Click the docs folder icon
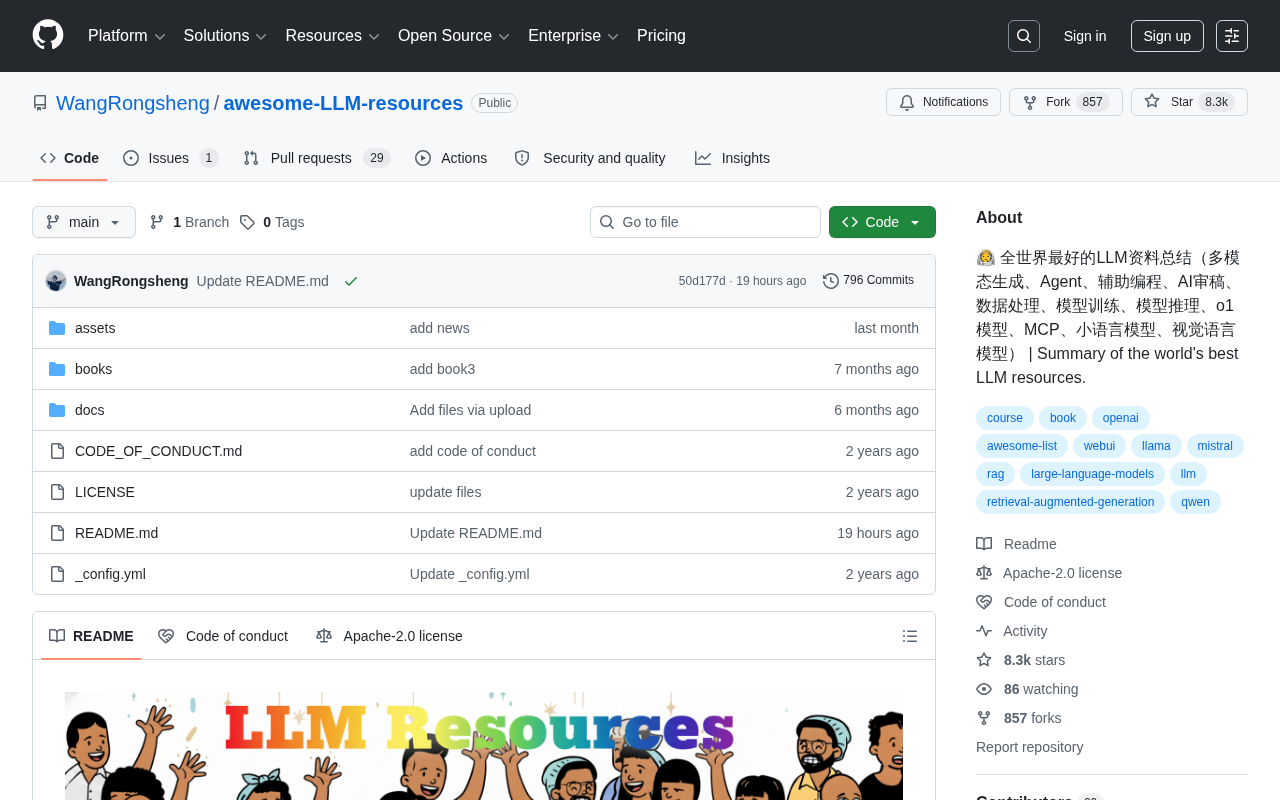Image resolution: width=1280 pixels, height=800 pixels. tap(57, 410)
